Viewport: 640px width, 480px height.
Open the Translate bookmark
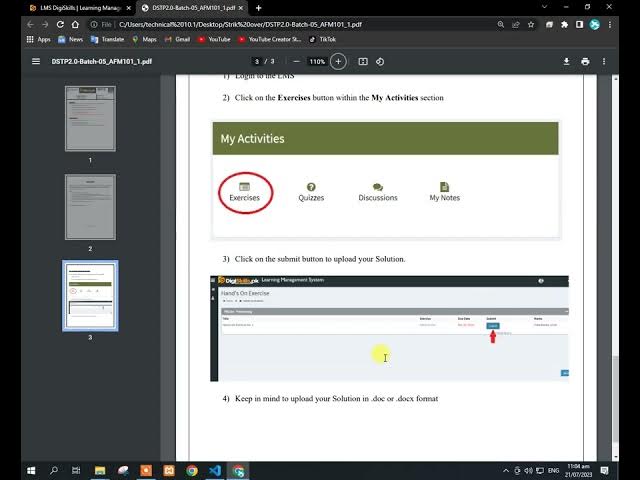click(x=107, y=39)
